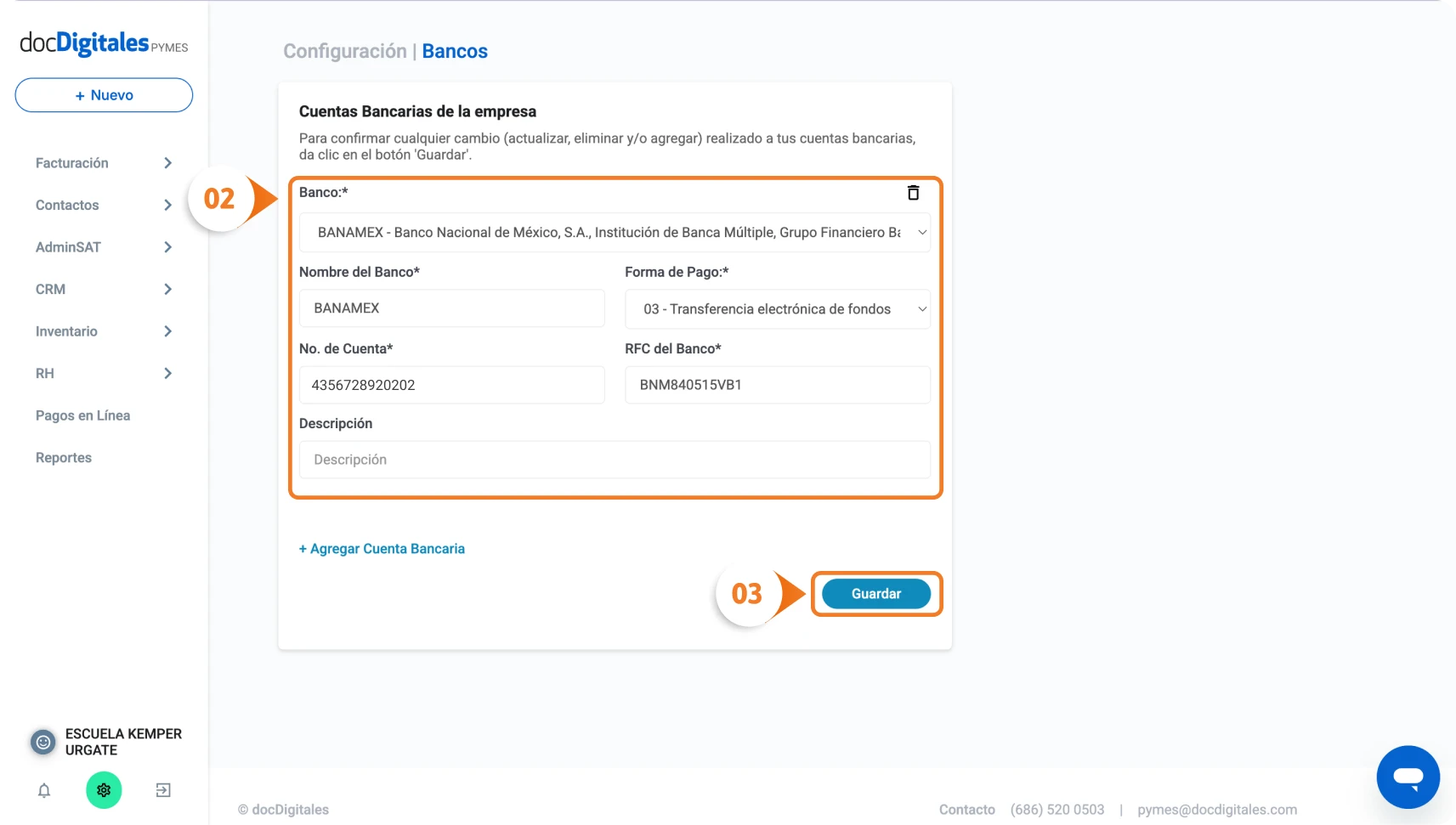Click the No. de Cuenta field
The height and width of the screenshot is (825, 1456).
(x=452, y=385)
